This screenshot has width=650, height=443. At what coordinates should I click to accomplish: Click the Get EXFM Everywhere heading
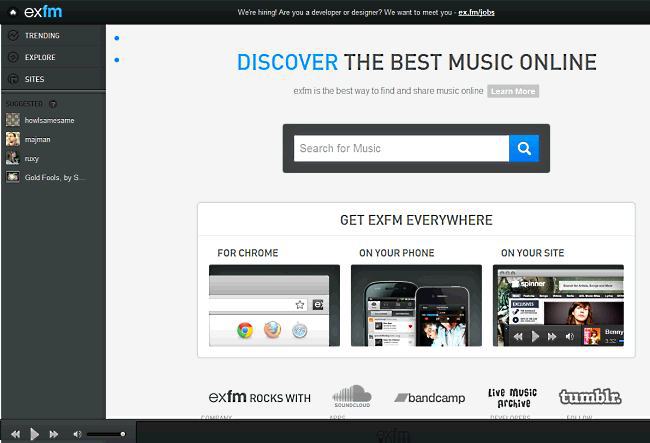[x=416, y=220]
